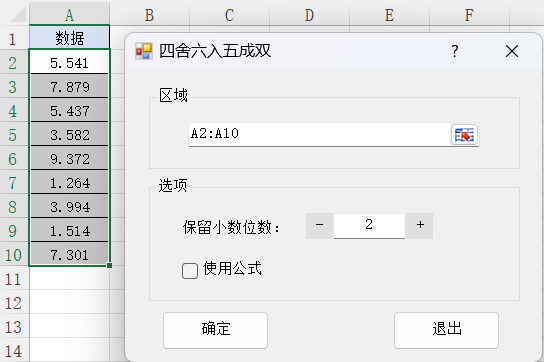544x362 pixels.
Task: Select row 12 header
Action: [14, 303]
